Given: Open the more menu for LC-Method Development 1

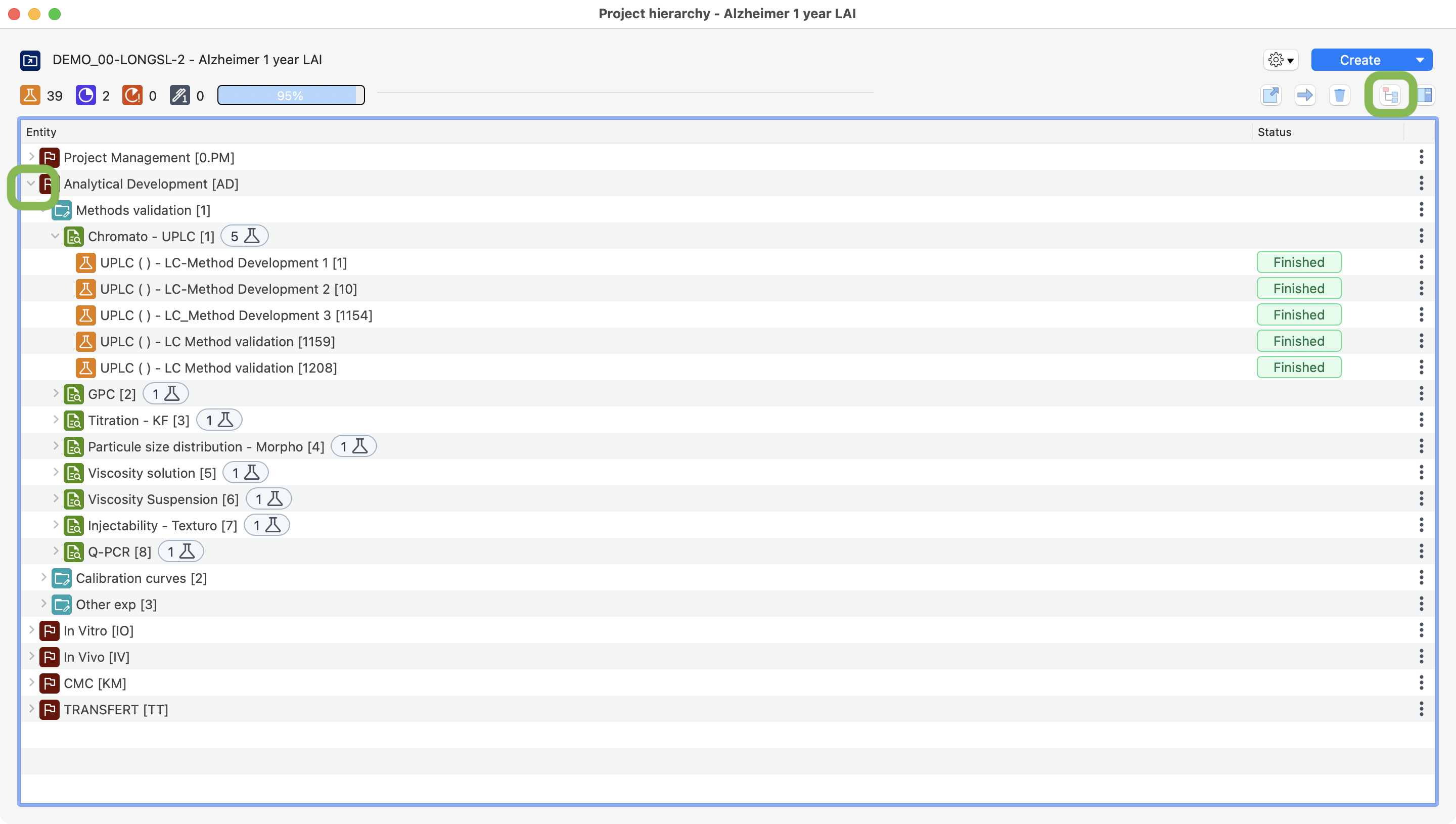Looking at the screenshot, I should point(1421,262).
